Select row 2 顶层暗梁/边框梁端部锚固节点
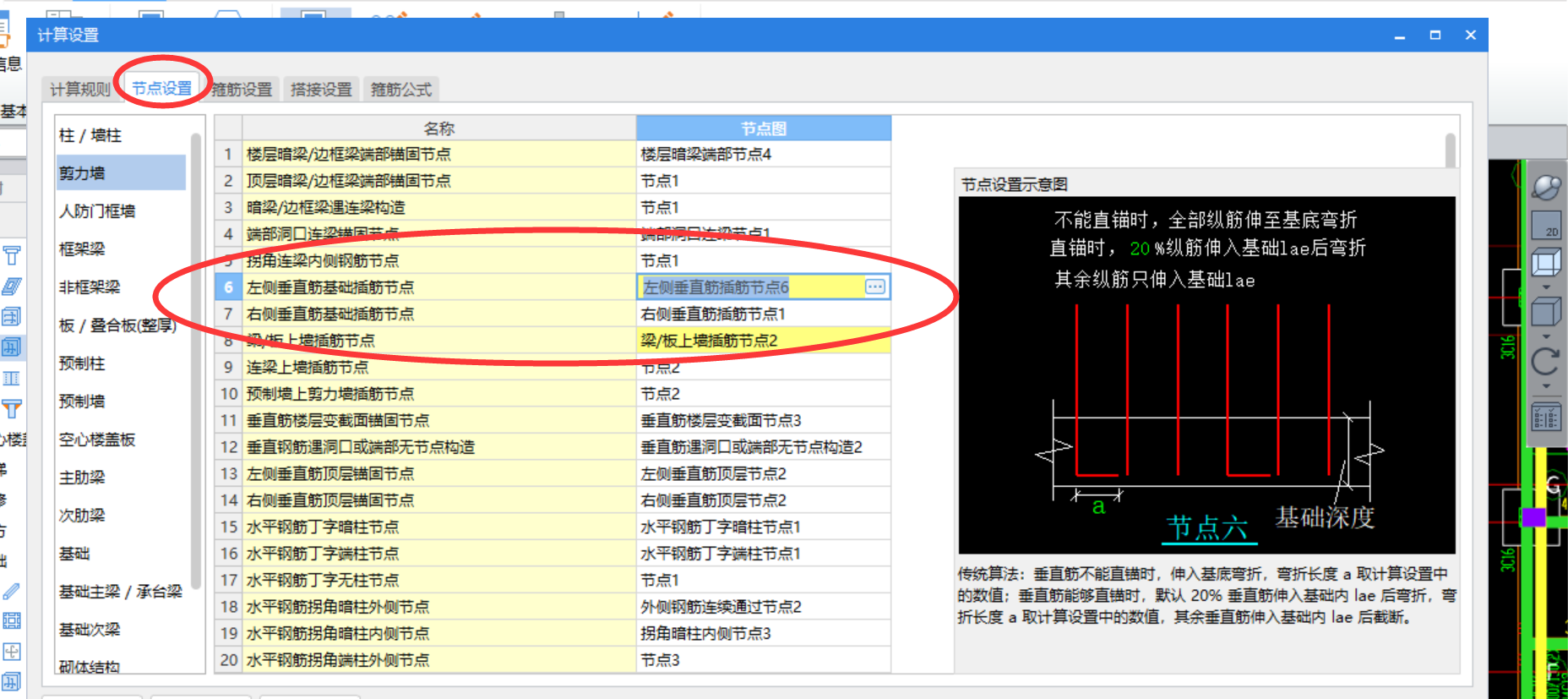 [438, 181]
